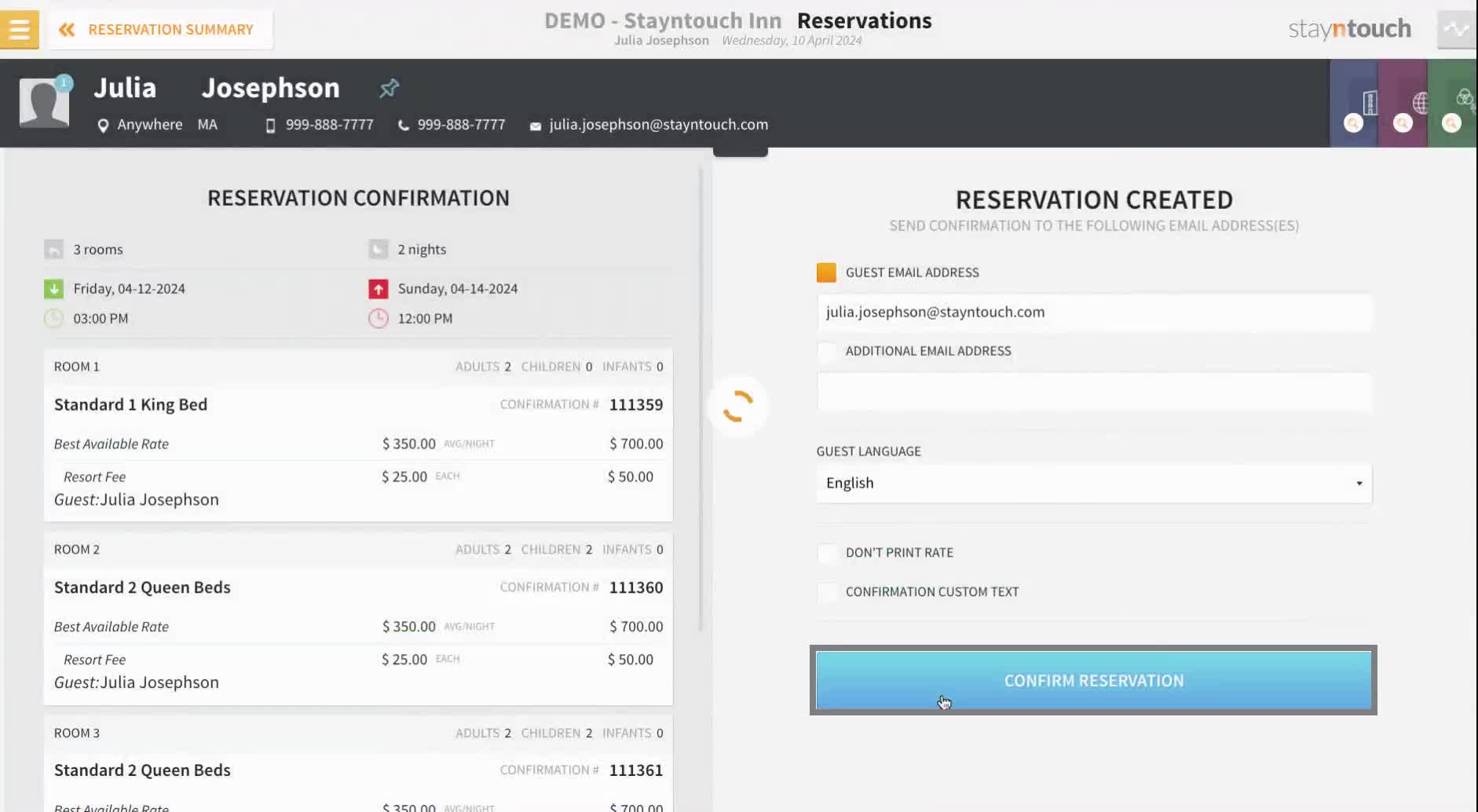
Task: Click the nights moon icon
Action: tap(378, 250)
